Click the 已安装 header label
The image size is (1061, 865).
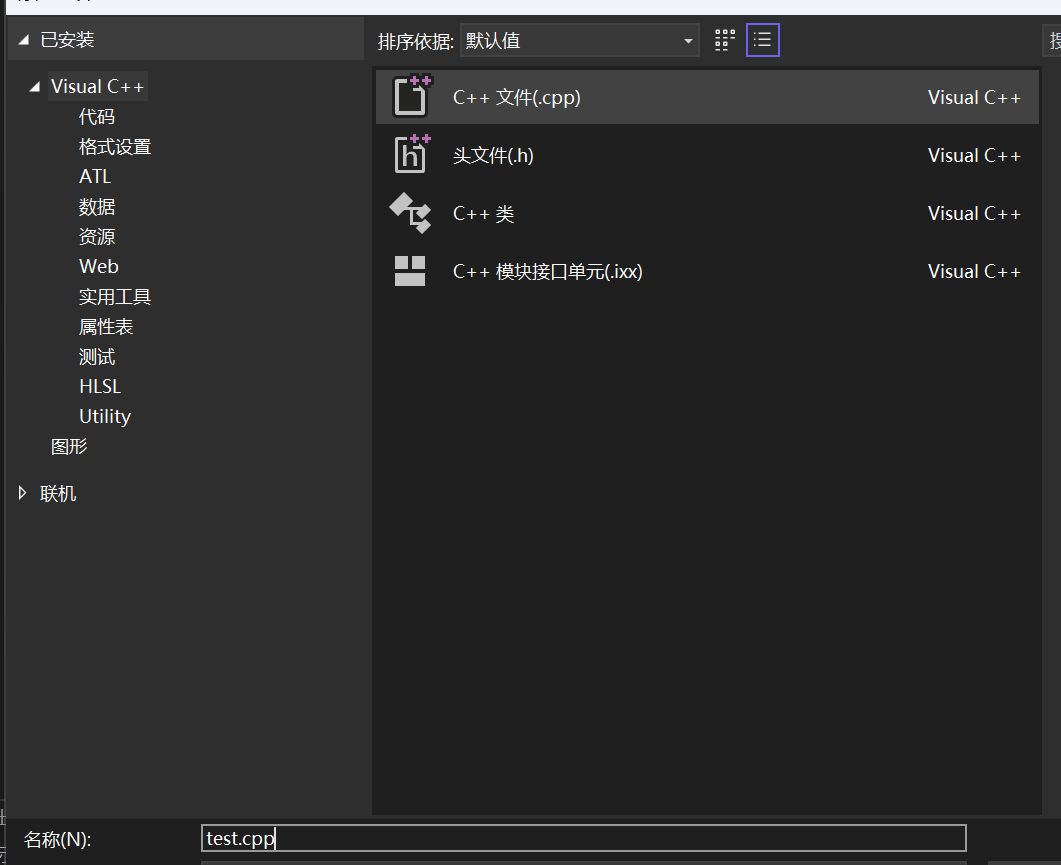(67, 40)
